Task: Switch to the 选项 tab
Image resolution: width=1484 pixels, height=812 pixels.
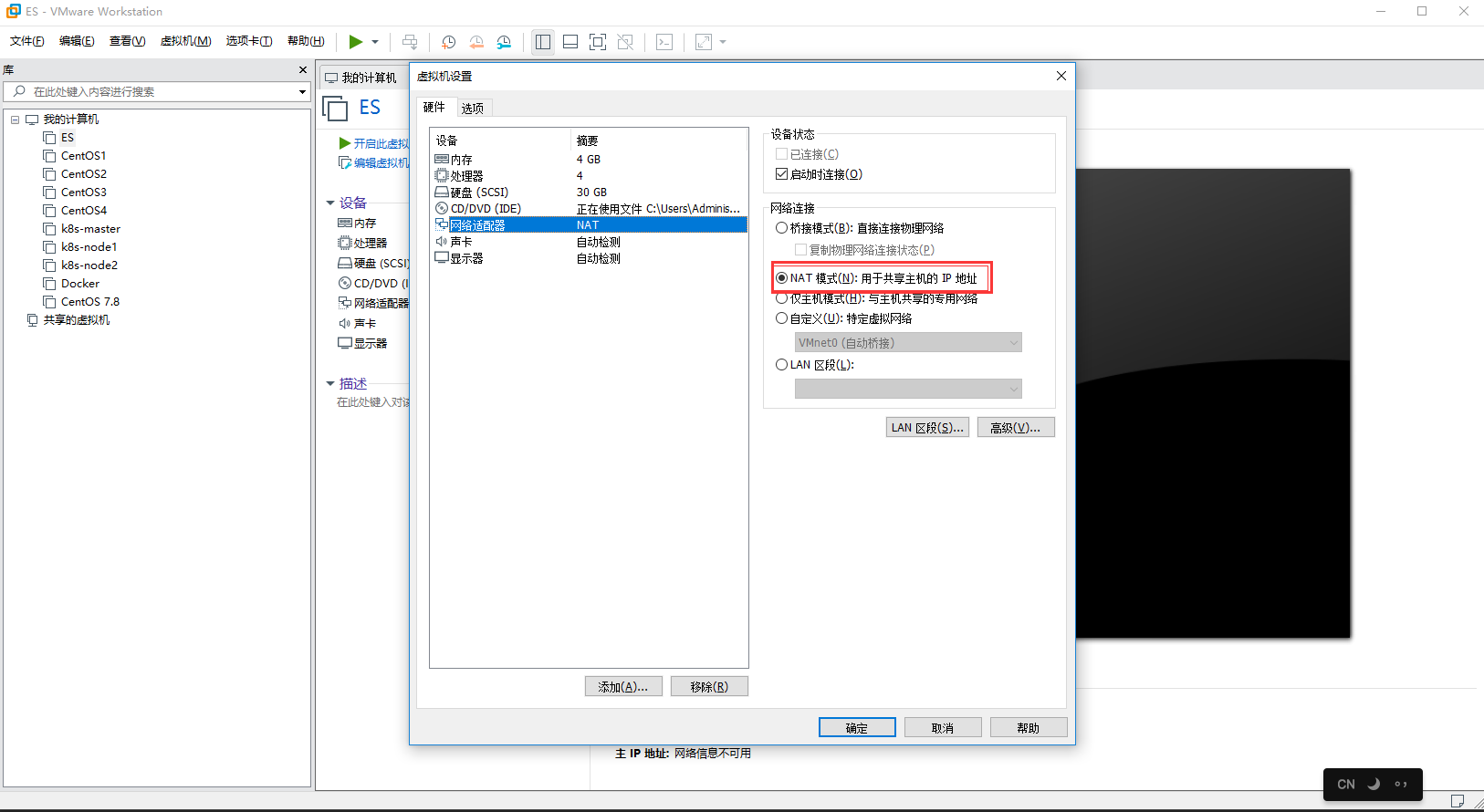Action: tap(473, 109)
